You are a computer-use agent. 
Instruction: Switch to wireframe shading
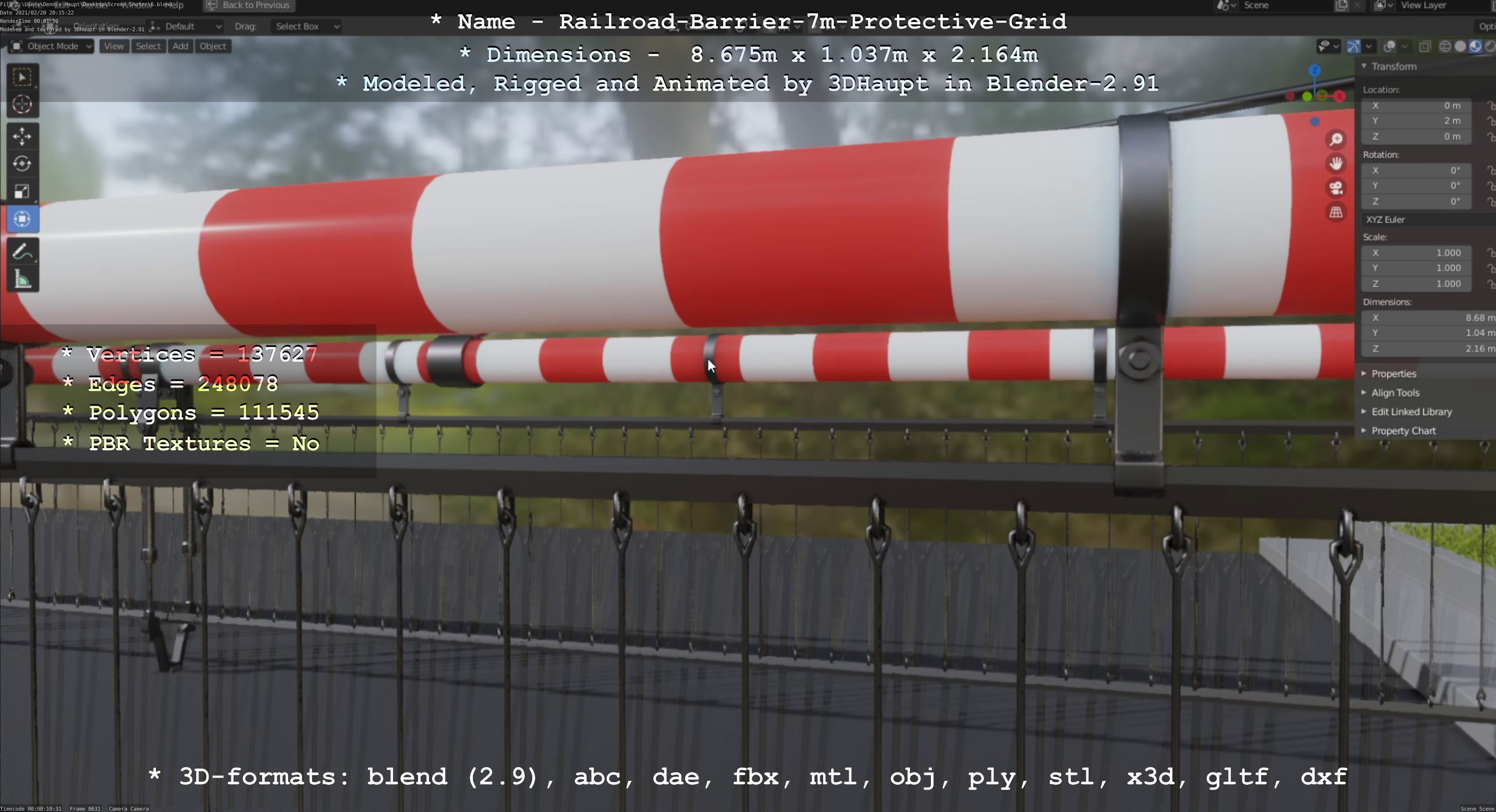tap(1446, 47)
